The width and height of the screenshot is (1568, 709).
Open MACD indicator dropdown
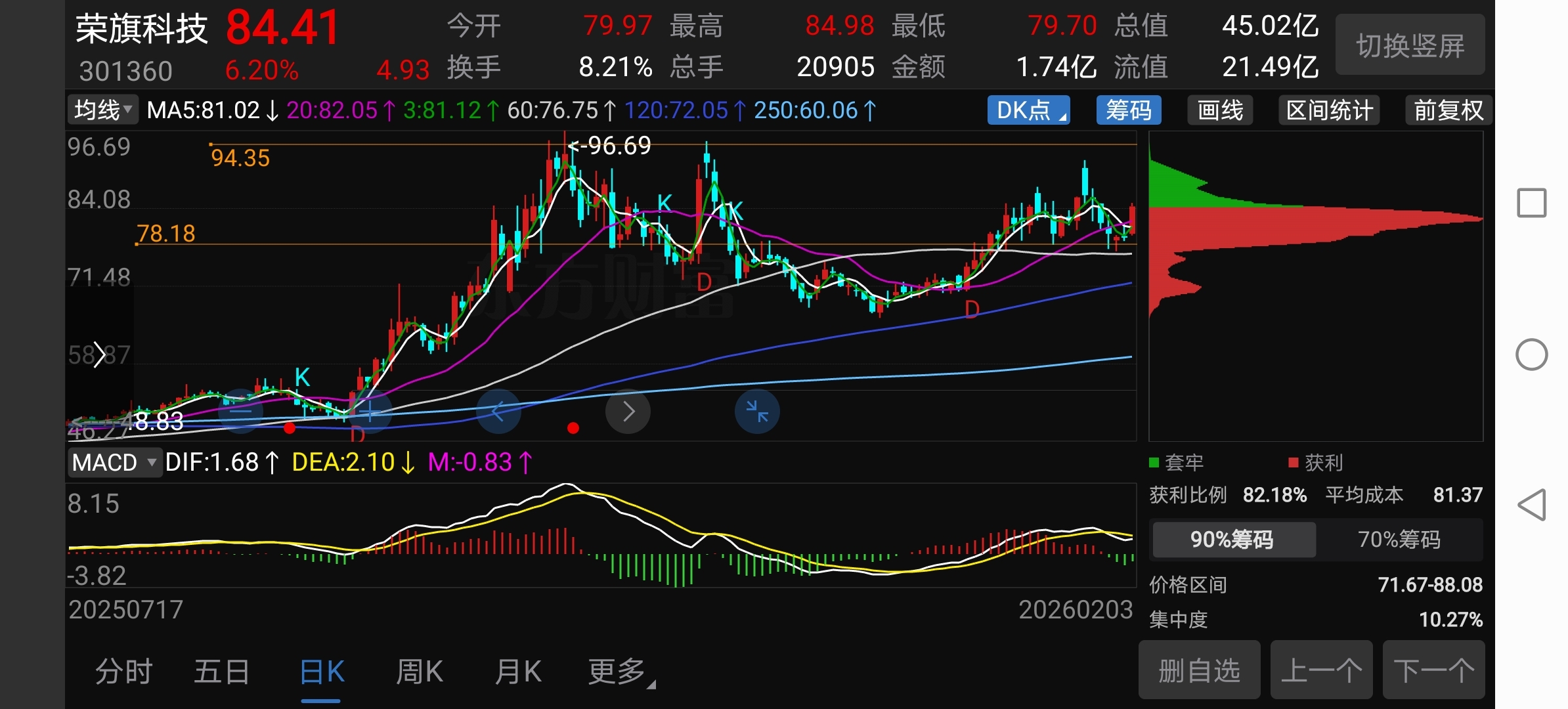tap(114, 462)
